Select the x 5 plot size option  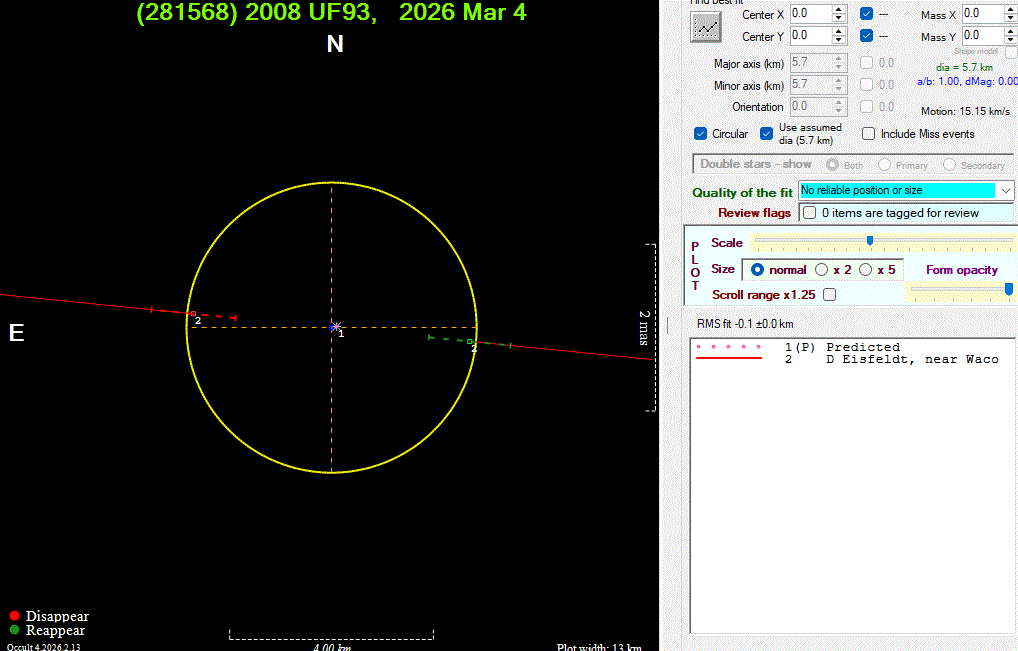pos(865,270)
